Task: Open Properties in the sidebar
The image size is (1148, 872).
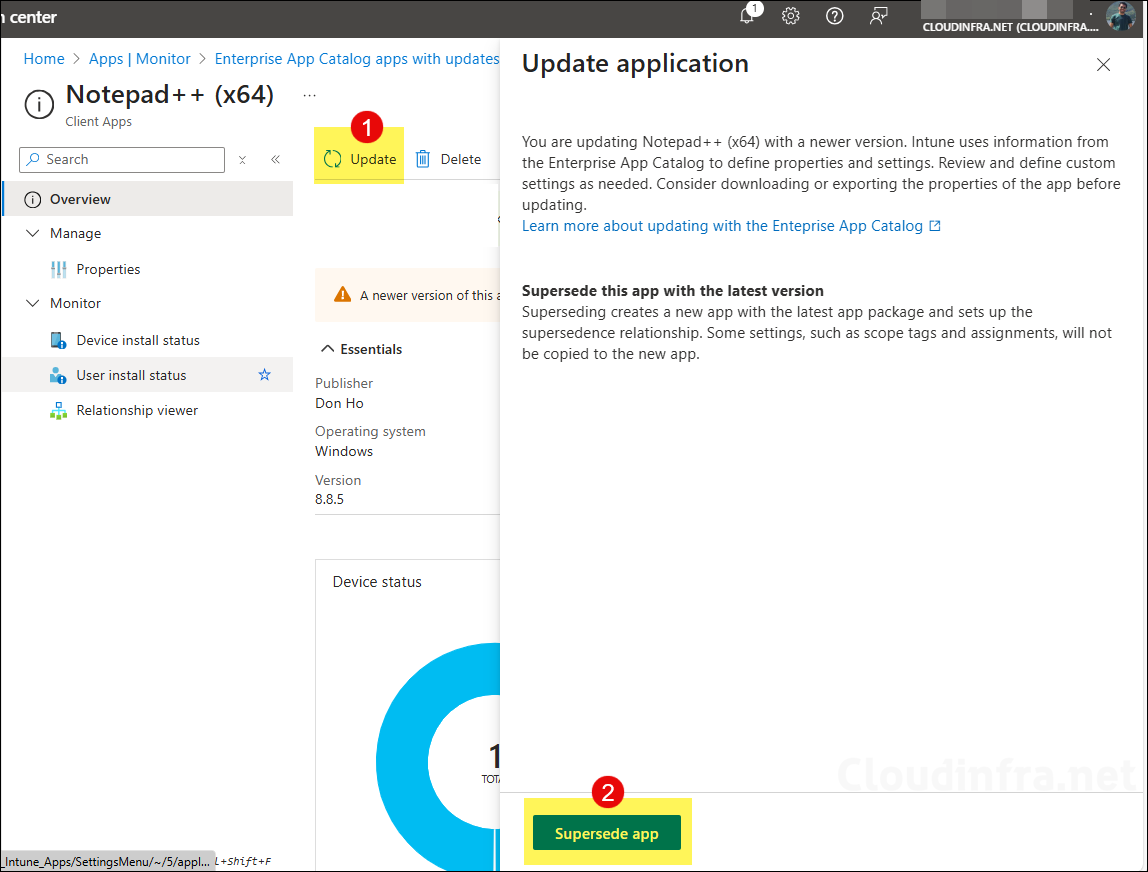Action: (108, 269)
